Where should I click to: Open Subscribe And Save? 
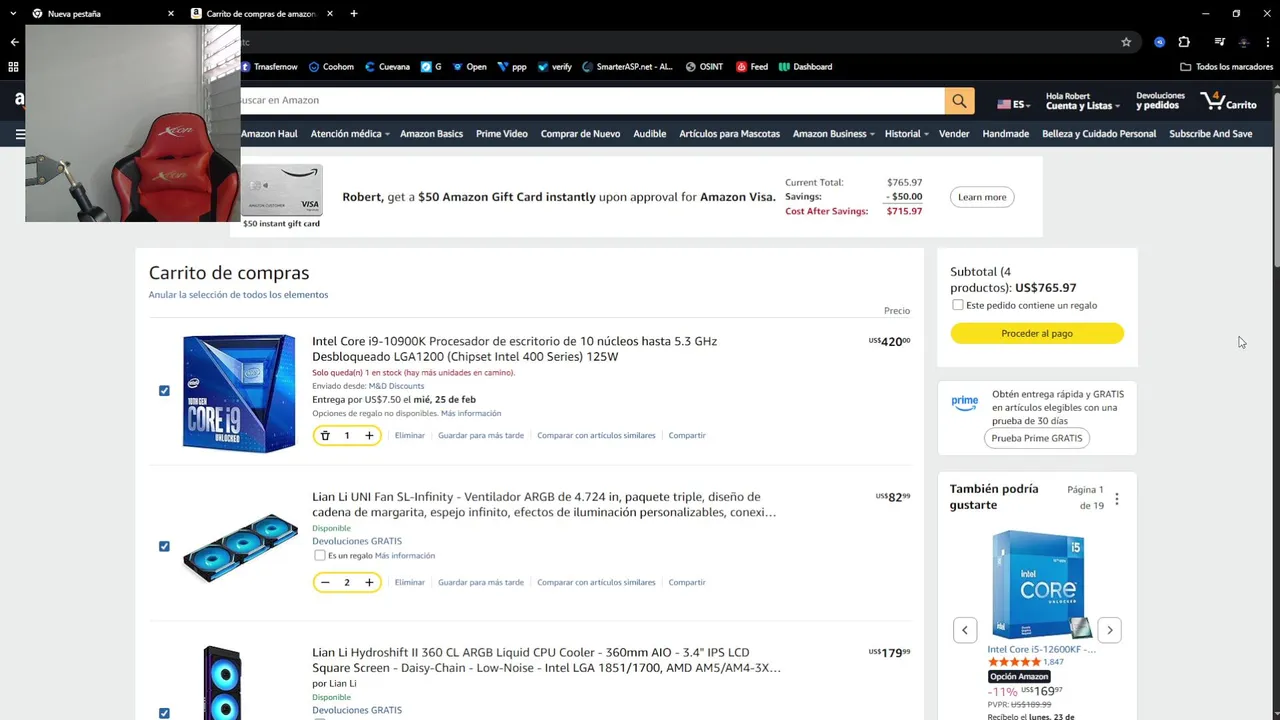click(x=1210, y=134)
